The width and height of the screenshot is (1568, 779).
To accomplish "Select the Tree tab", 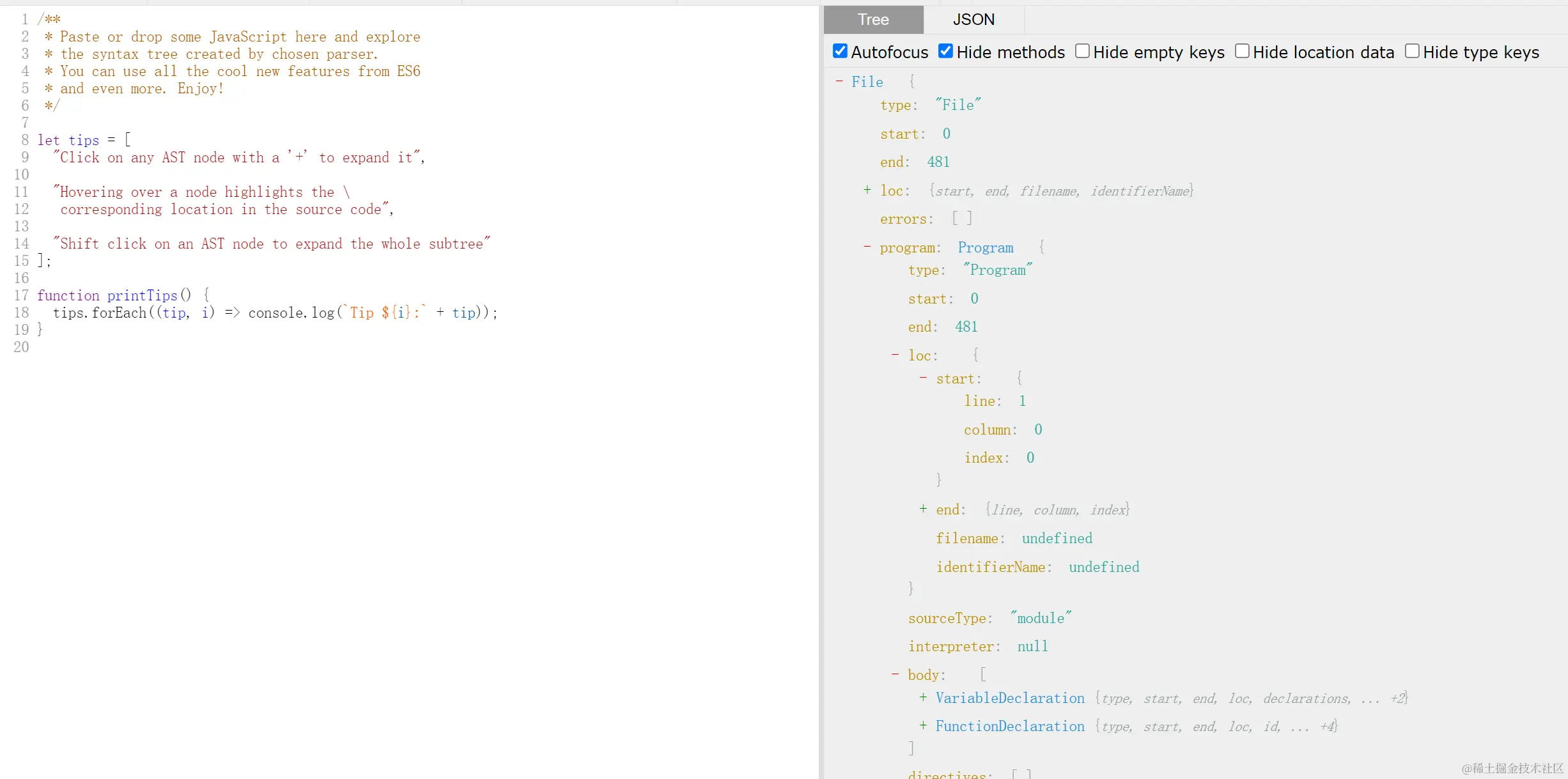I will 873,20.
